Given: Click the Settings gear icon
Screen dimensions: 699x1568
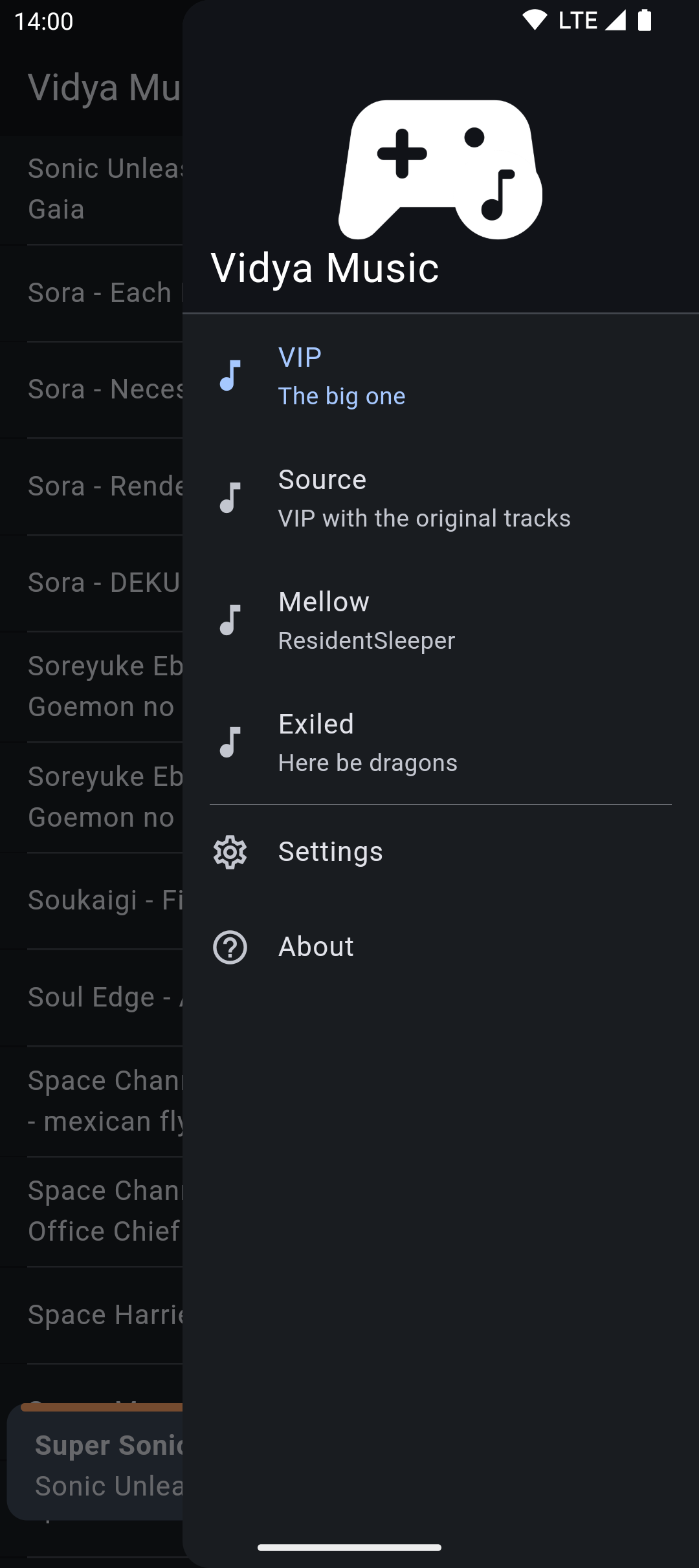Looking at the screenshot, I should [230, 852].
